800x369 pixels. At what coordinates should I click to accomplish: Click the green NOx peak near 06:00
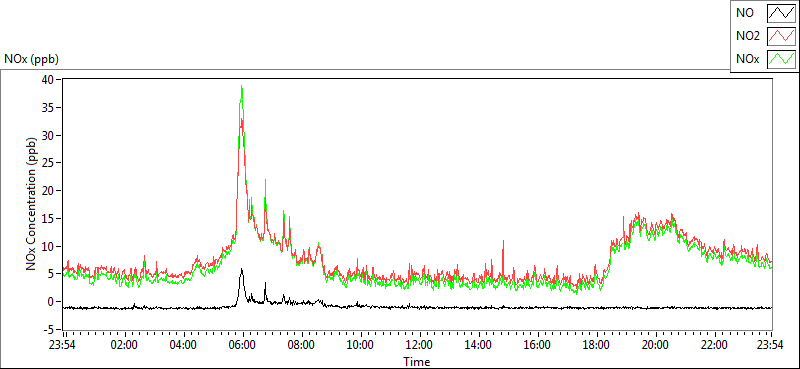[x=241, y=87]
